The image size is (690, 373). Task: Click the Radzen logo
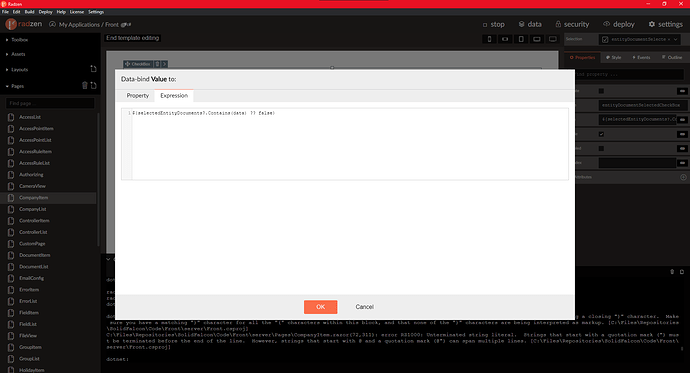point(24,24)
